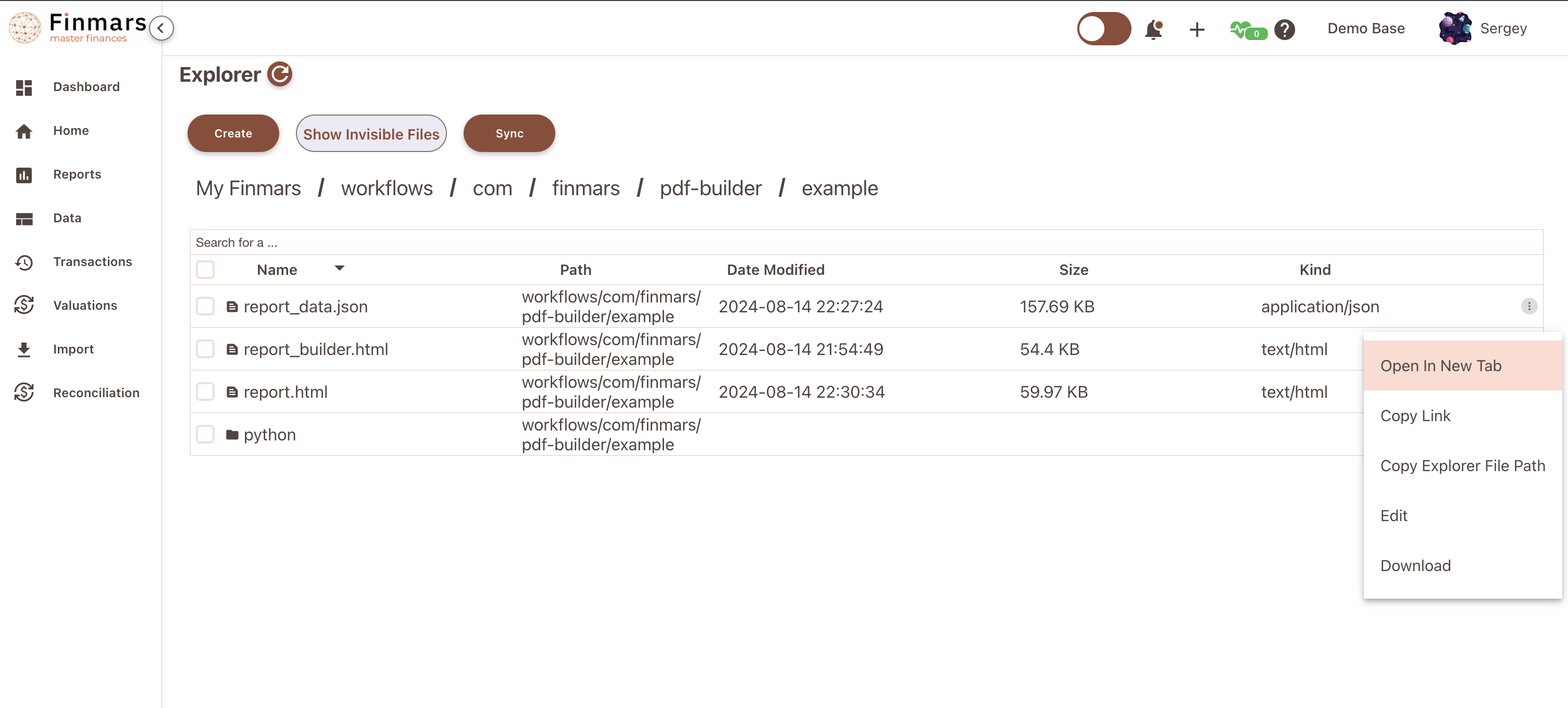Open the Demo Base workspace selector
The width and height of the screenshot is (1568, 708).
pyautogui.click(x=1366, y=29)
